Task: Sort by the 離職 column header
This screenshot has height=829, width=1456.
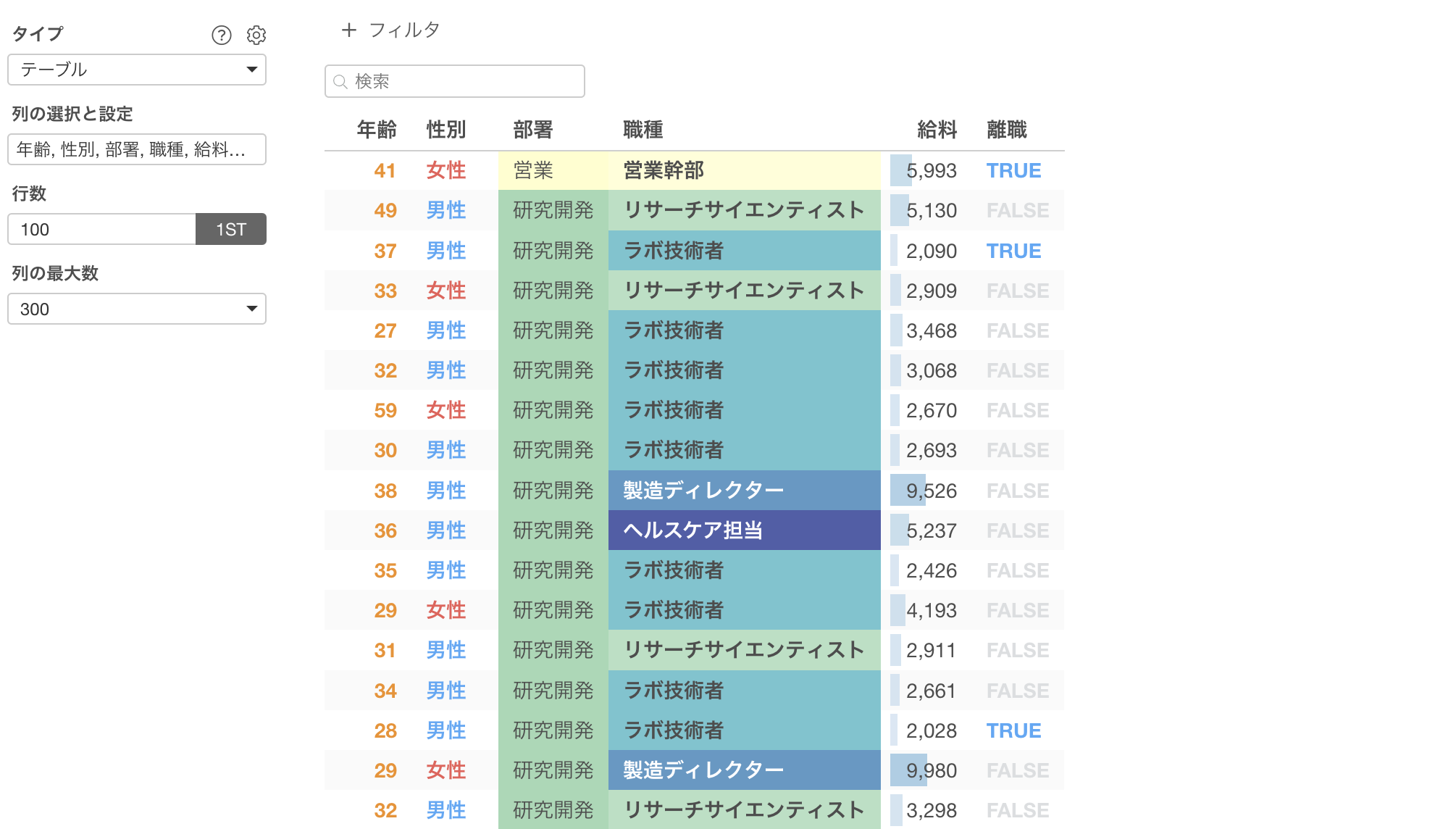Action: (x=1007, y=130)
